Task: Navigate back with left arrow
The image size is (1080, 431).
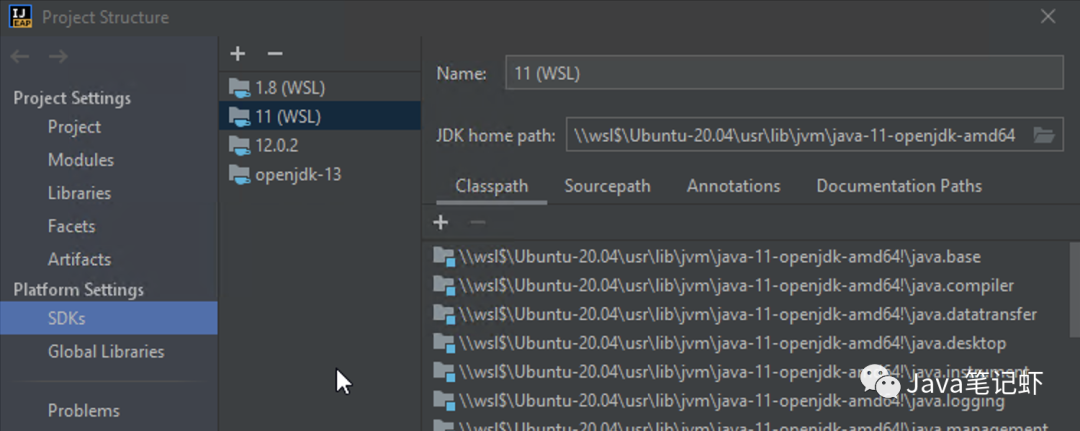Action: [20, 56]
